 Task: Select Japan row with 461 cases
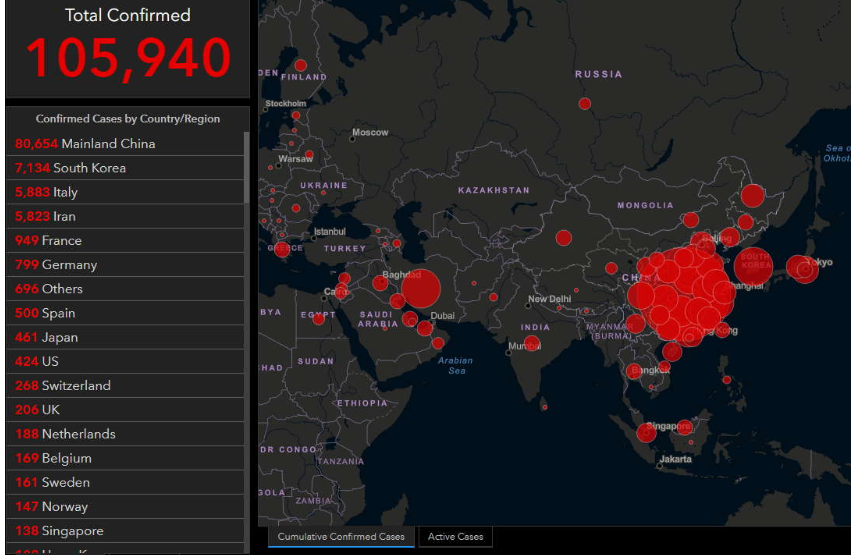[125, 337]
